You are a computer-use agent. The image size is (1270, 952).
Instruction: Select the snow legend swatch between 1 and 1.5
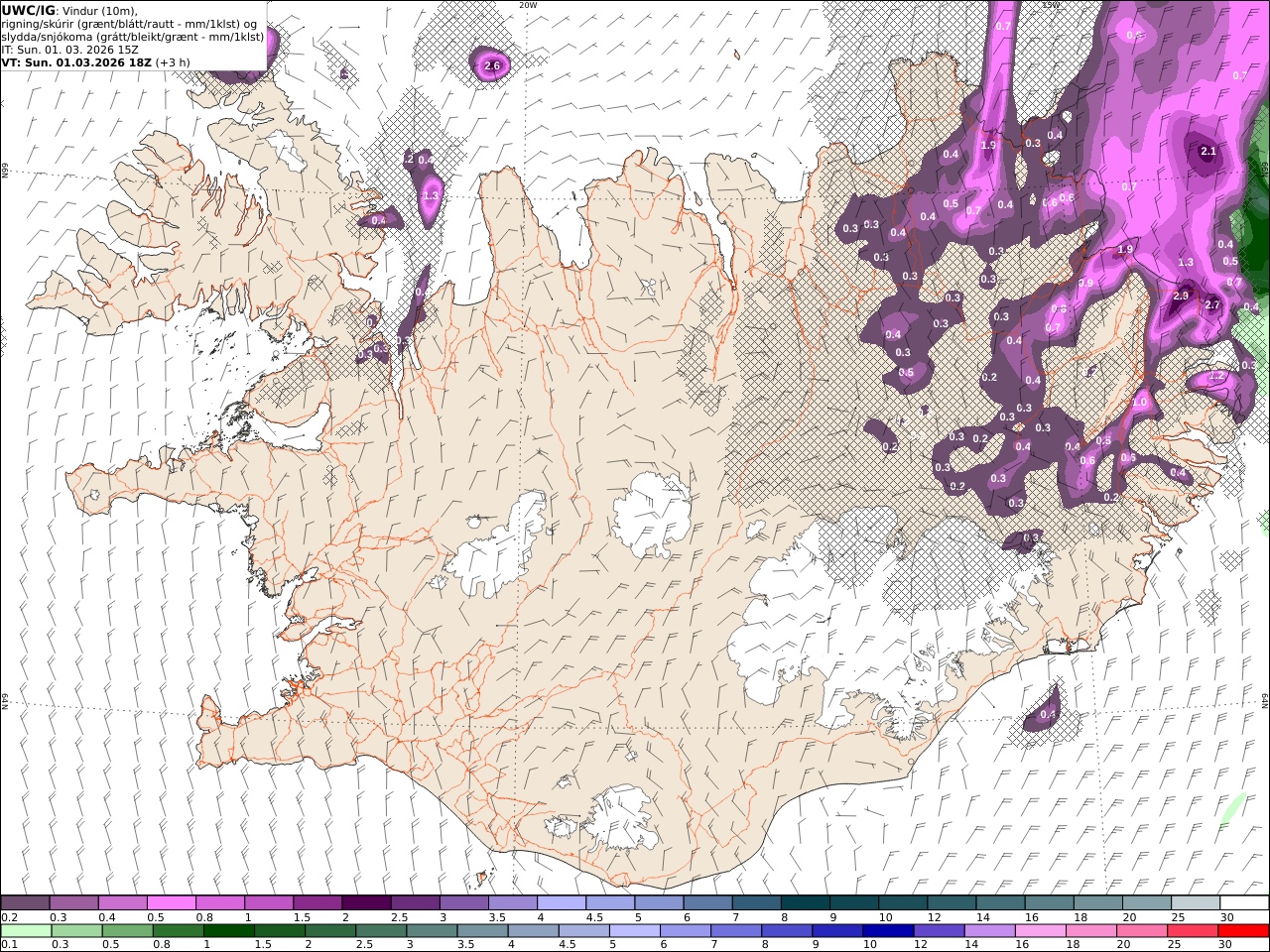(268, 902)
